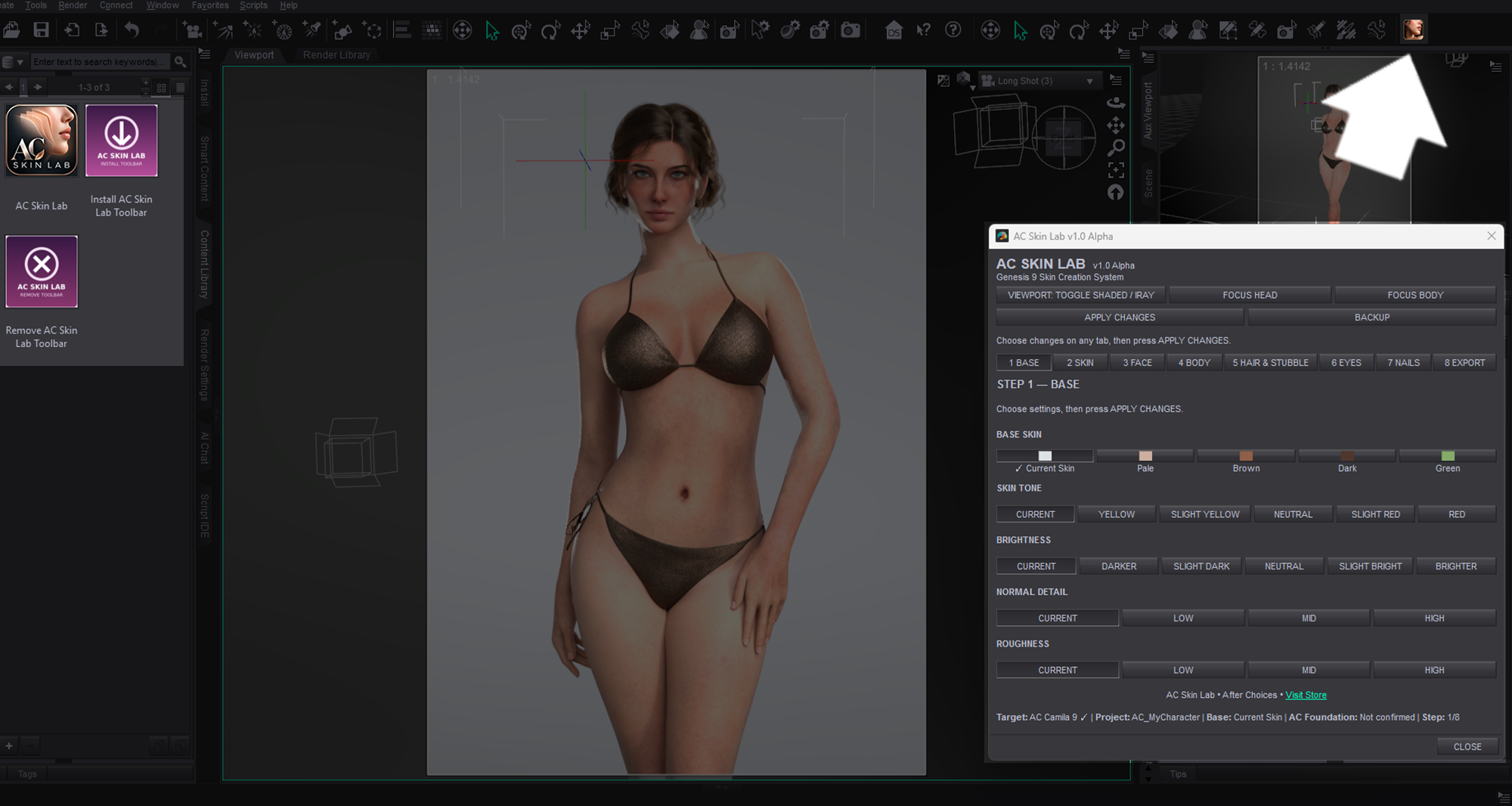Viewport: 1512px width, 806px height.
Task: Activate the What's This help cursor icon
Action: point(923,30)
